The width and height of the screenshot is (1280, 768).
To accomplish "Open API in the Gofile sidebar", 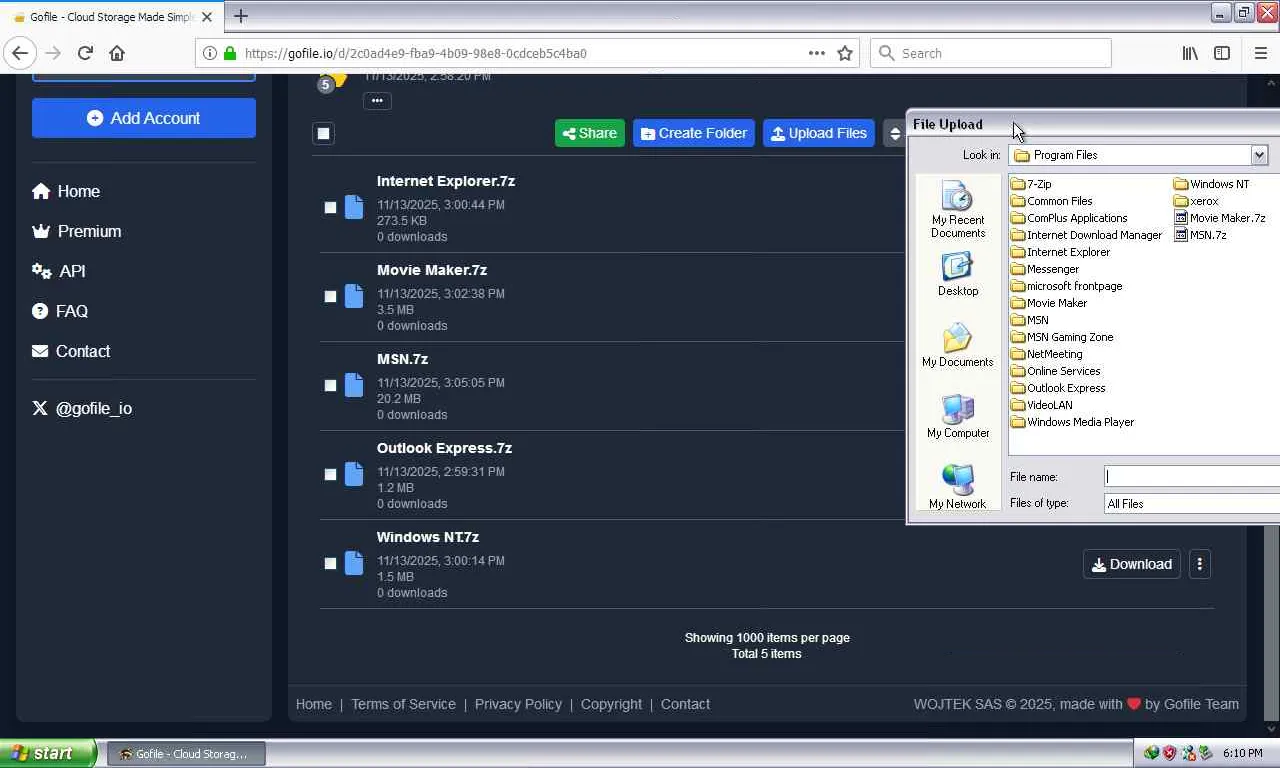I will coord(59,271).
